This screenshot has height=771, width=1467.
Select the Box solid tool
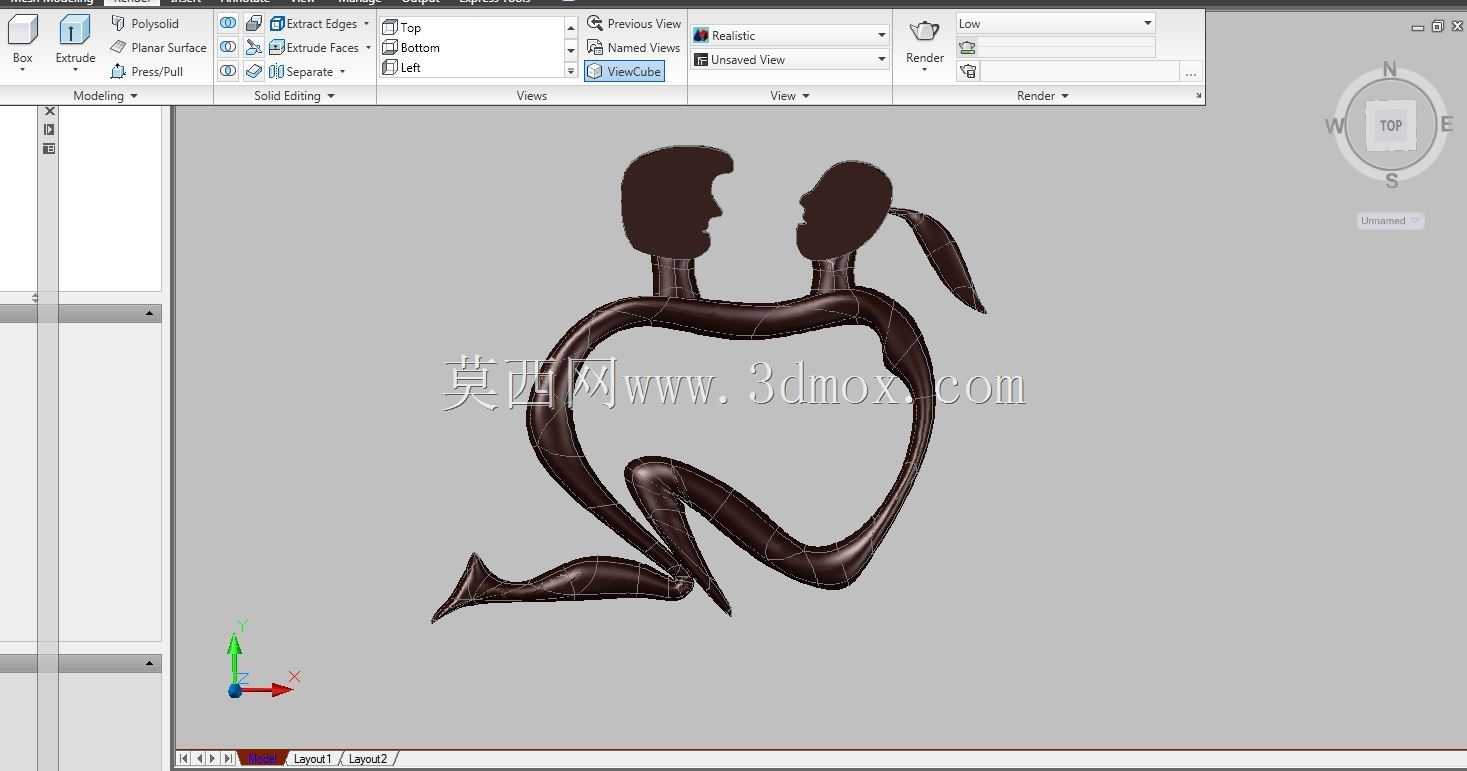click(x=22, y=39)
